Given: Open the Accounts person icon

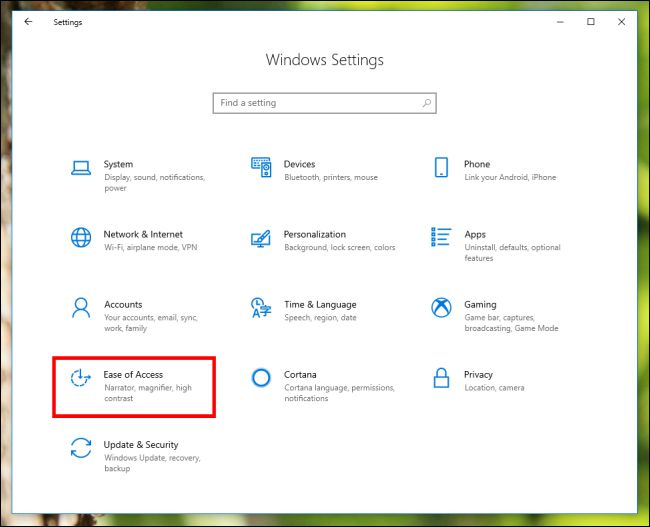Looking at the screenshot, I should (x=81, y=308).
